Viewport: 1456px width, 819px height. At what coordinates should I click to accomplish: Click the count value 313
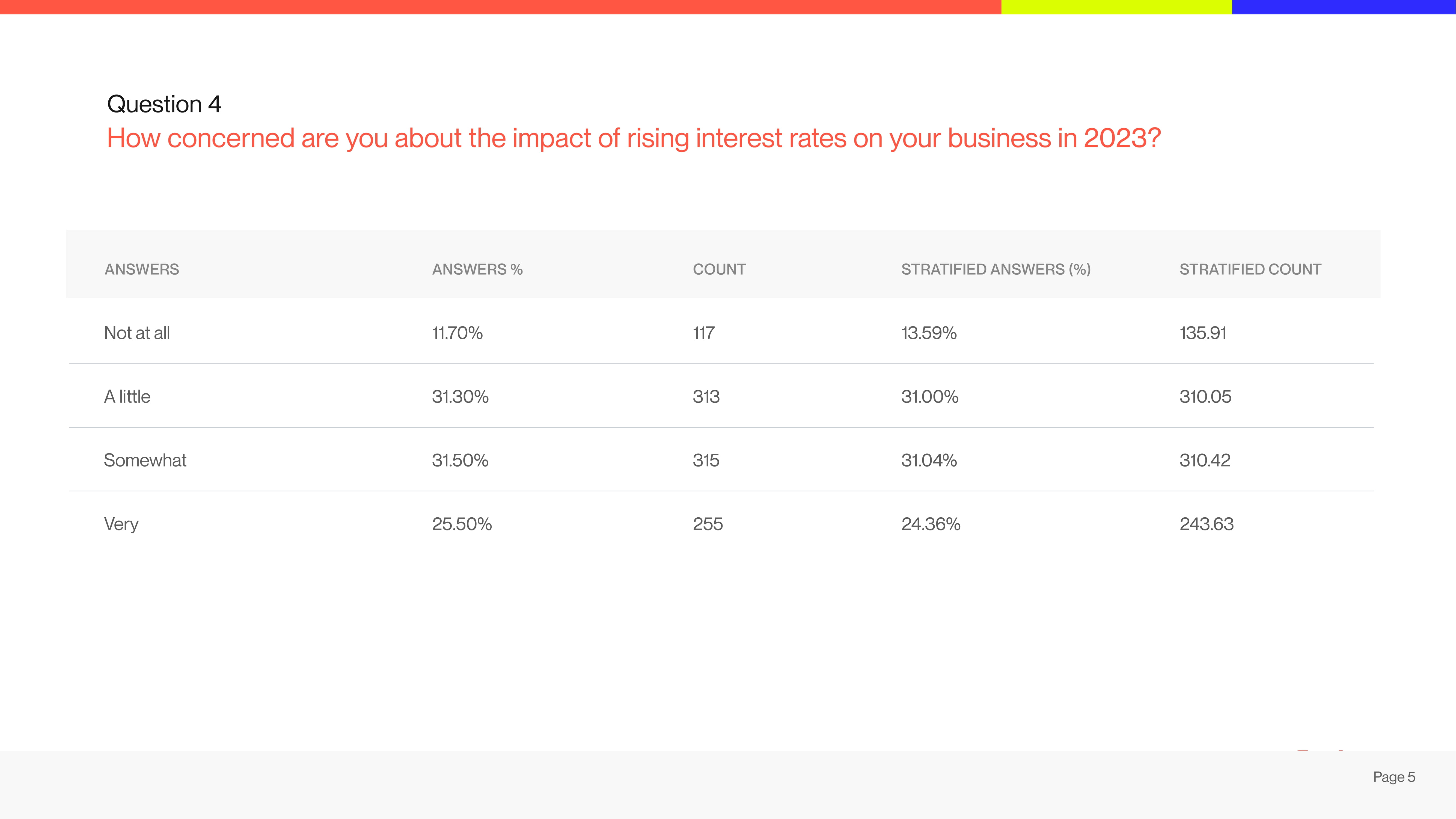pyautogui.click(x=706, y=396)
